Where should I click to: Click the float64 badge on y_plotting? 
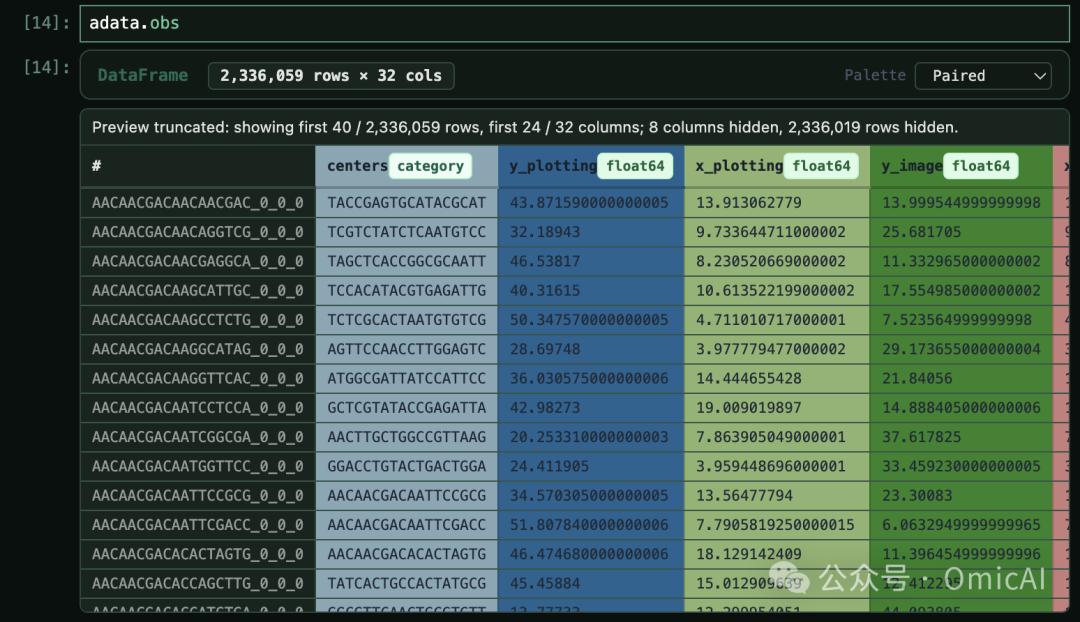coord(635,166)
